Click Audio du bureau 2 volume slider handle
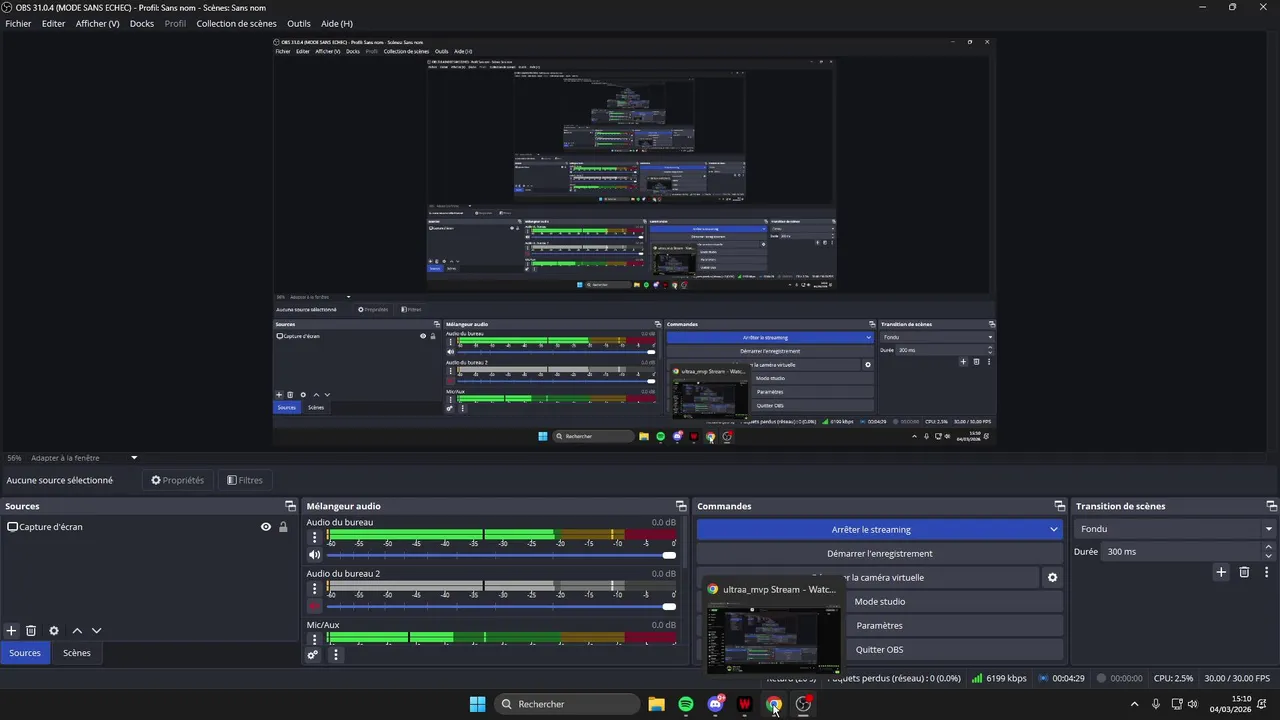Screen dimensions: 1280x720 pyautogui.click(x=669, y=606)
